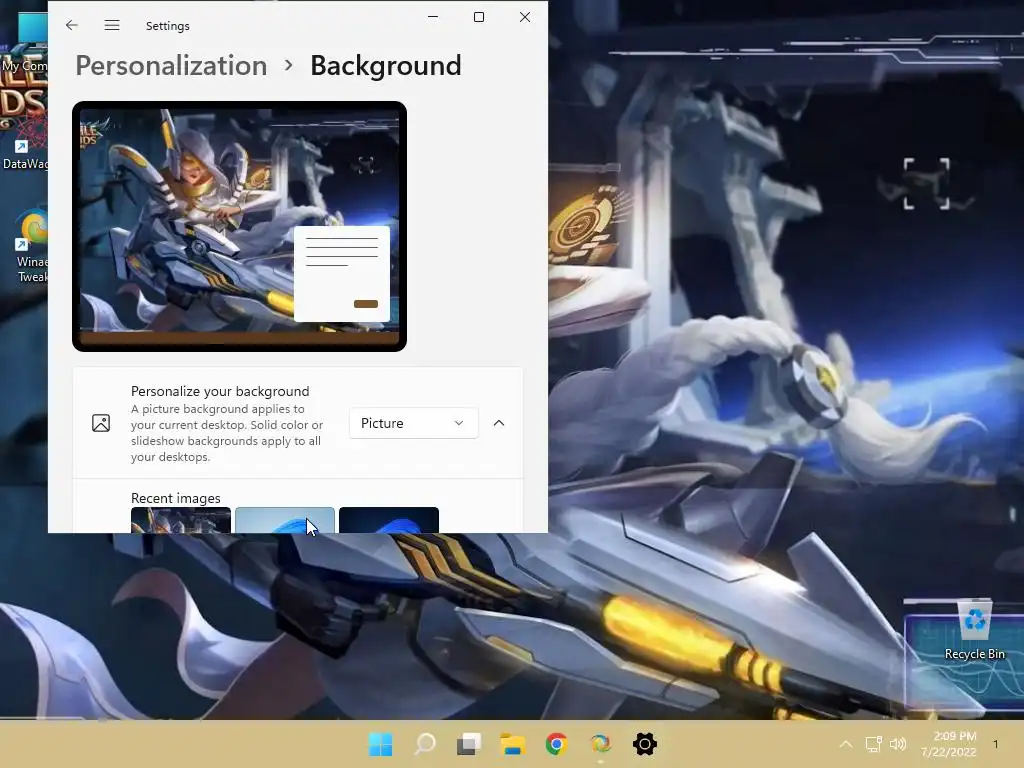Click the network icon in system tray
Screen dimensions: 1024x768
pos(874,744)
